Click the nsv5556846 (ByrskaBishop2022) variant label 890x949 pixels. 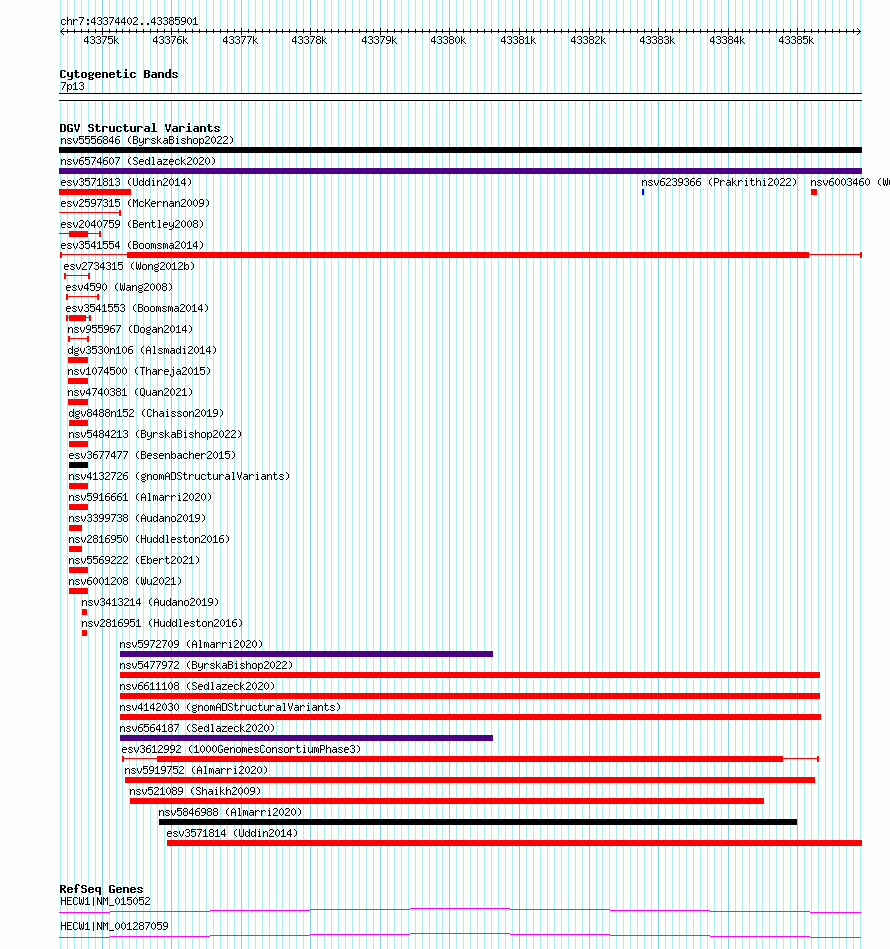tap(147, 140)
